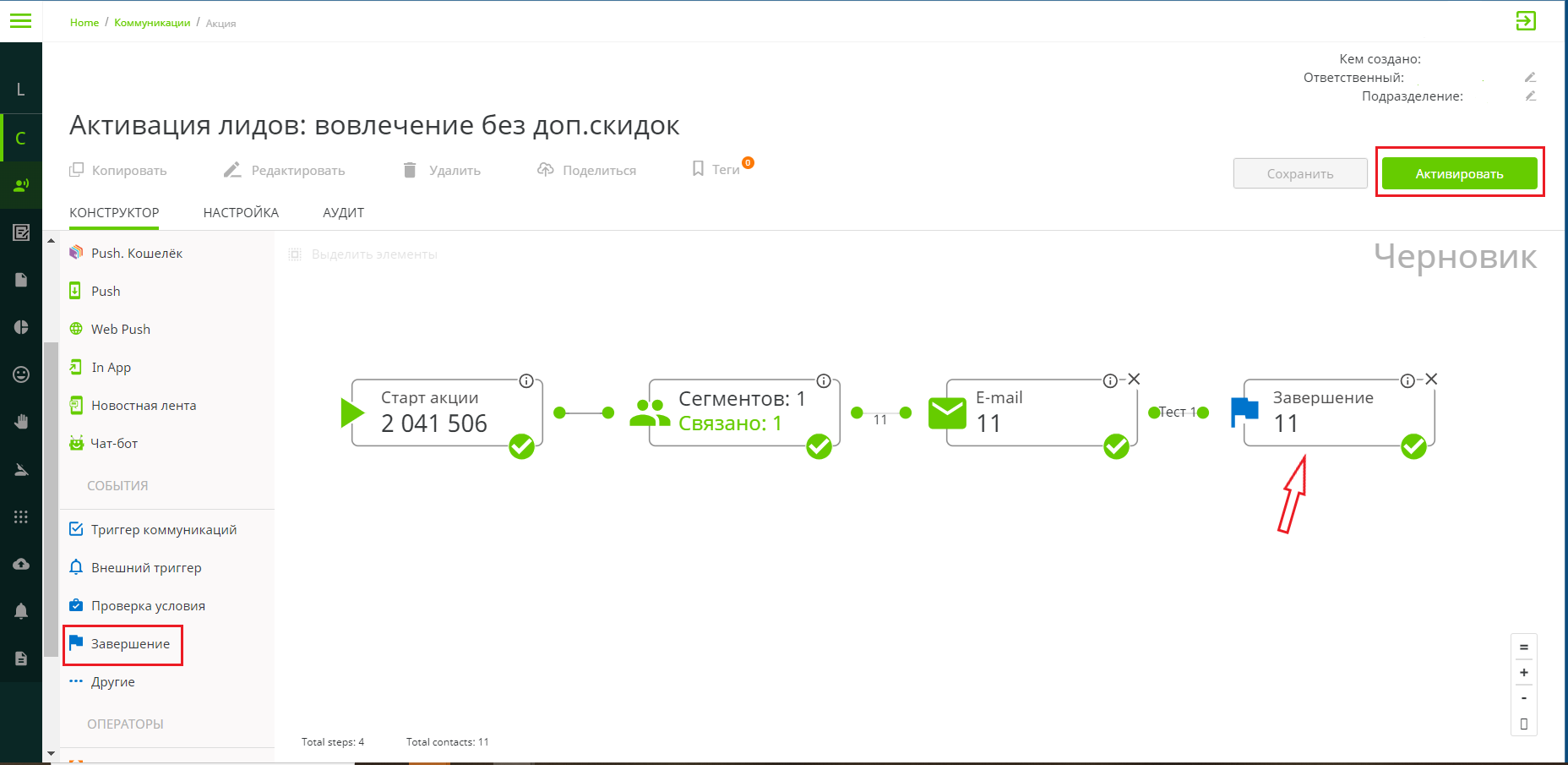Remove the E-mail block with X
The image size is (1568, 765).
tap(1135, 380)
